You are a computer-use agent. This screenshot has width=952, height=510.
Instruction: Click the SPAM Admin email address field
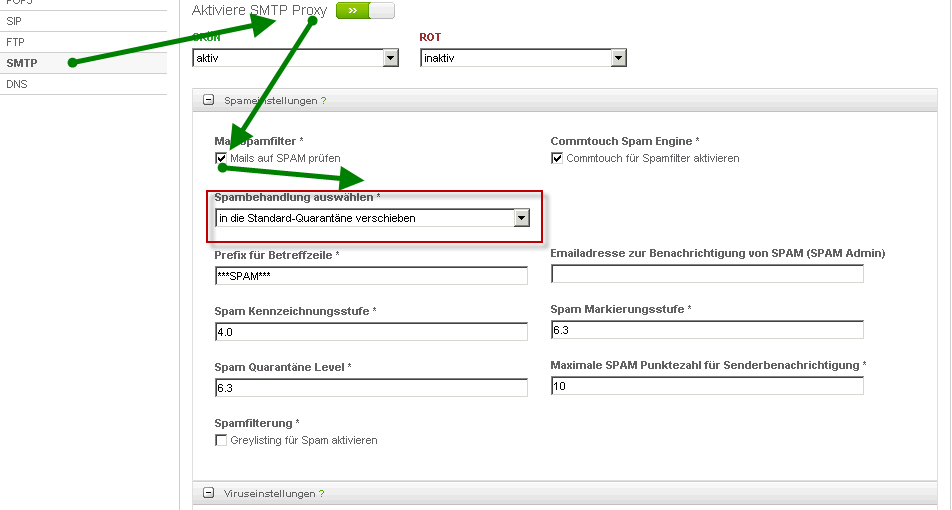[706, 274]
